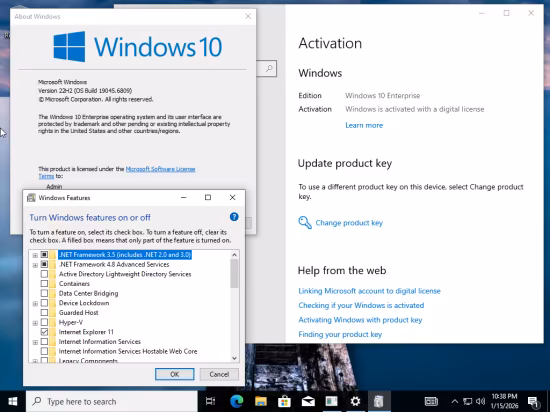Open the network tray icon
This screenshot has height=412, width=550.
pyautogui.click(x=468, y=401)
